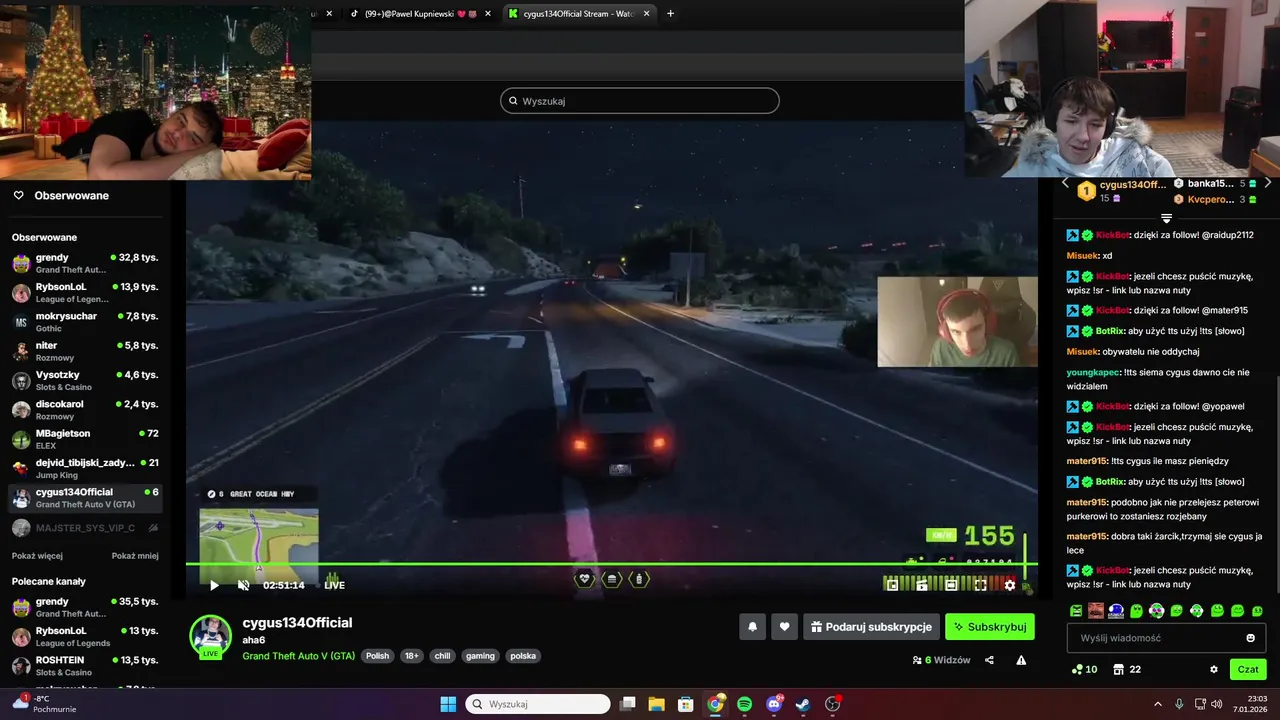Jump to LIVE in the player
Image resolution: width=1280 pixels, height=720 pixels.
point(334,585)
